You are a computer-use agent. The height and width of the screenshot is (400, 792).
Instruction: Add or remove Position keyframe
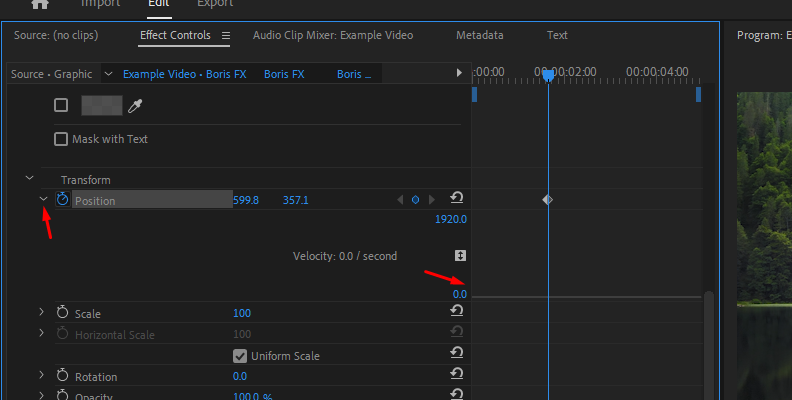coord(415,200)
